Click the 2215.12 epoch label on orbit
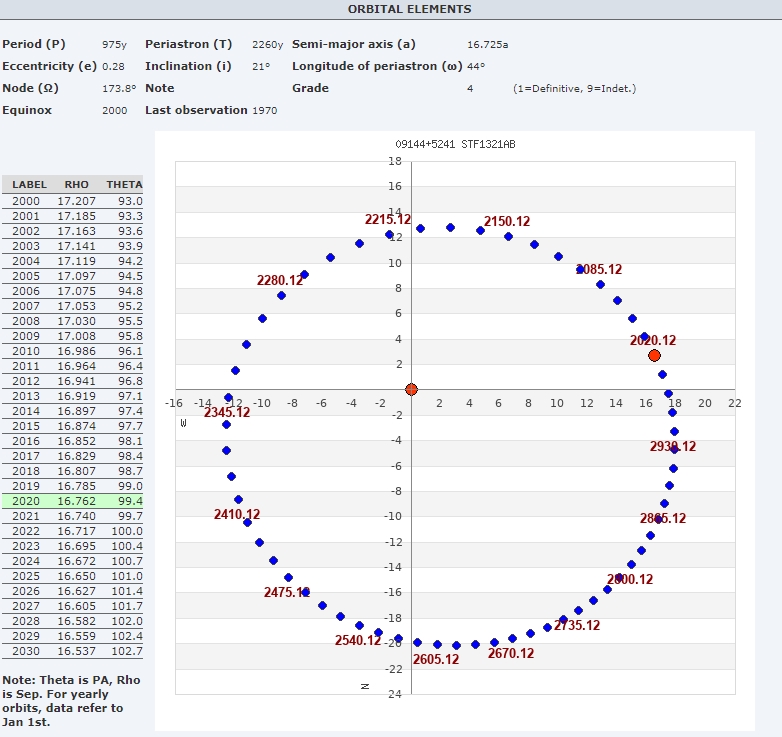The image size is (782, 737). (x=387, y=219)
